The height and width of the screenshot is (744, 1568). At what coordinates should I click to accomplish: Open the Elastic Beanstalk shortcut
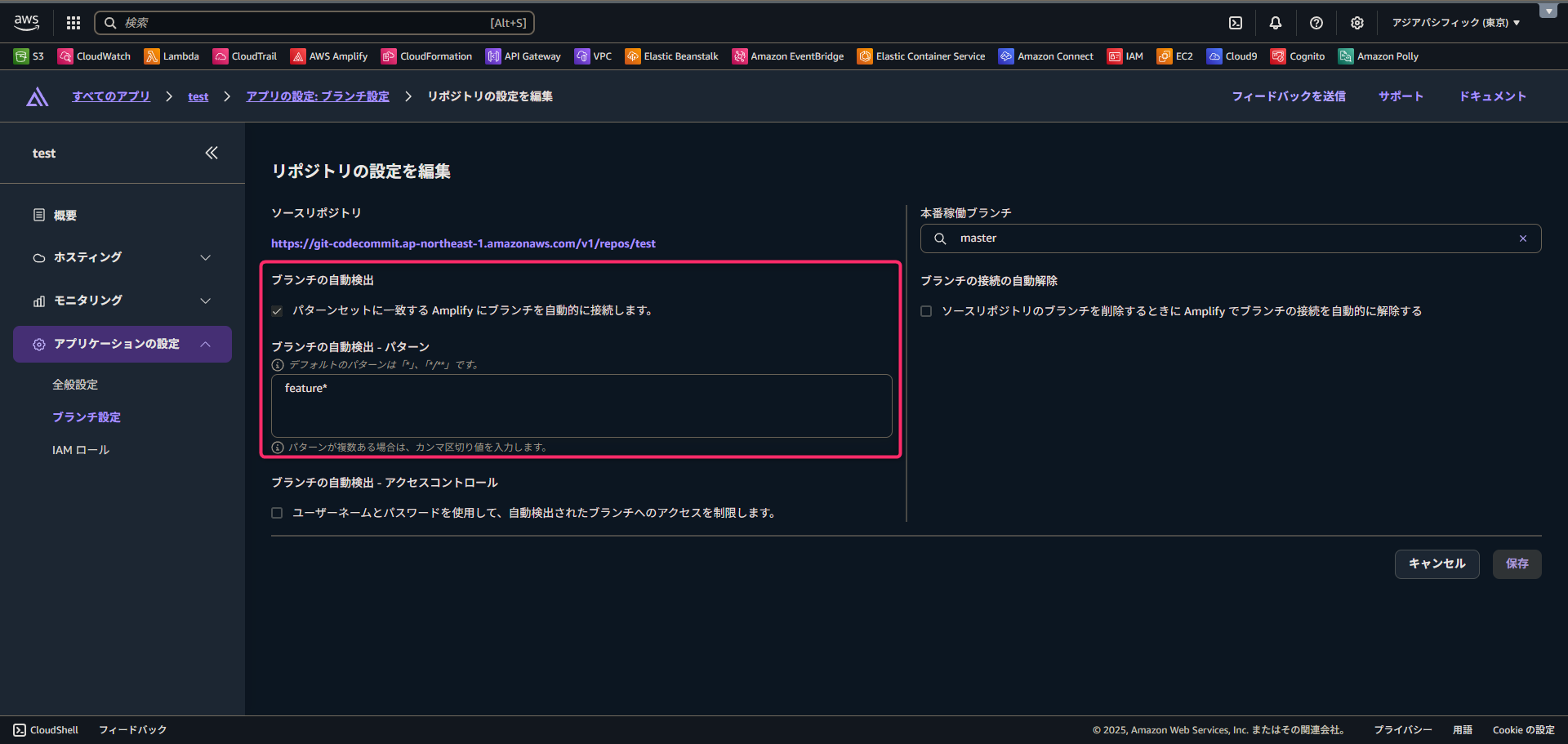coord(672,56)
